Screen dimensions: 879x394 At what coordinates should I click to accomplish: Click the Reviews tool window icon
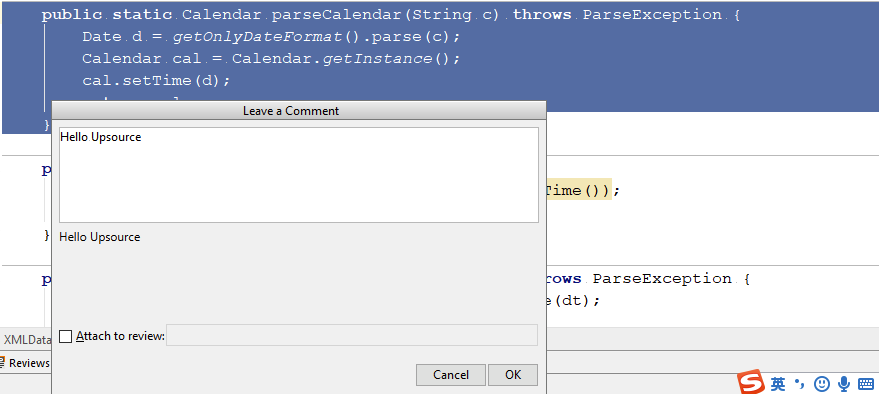click(x=3, y=363)
